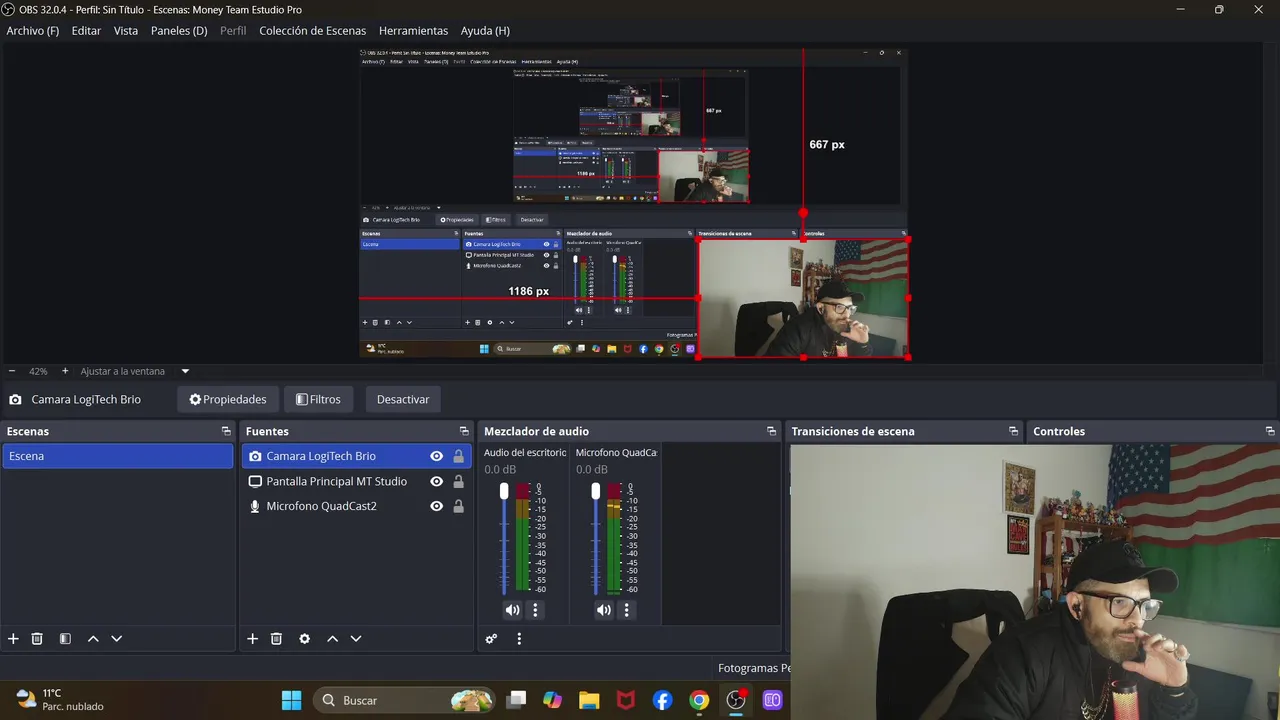The width and height of the screenshot is (1280, 720).
Task: Click camera source inside preview canvas
Action: click(x=803, y=298)
